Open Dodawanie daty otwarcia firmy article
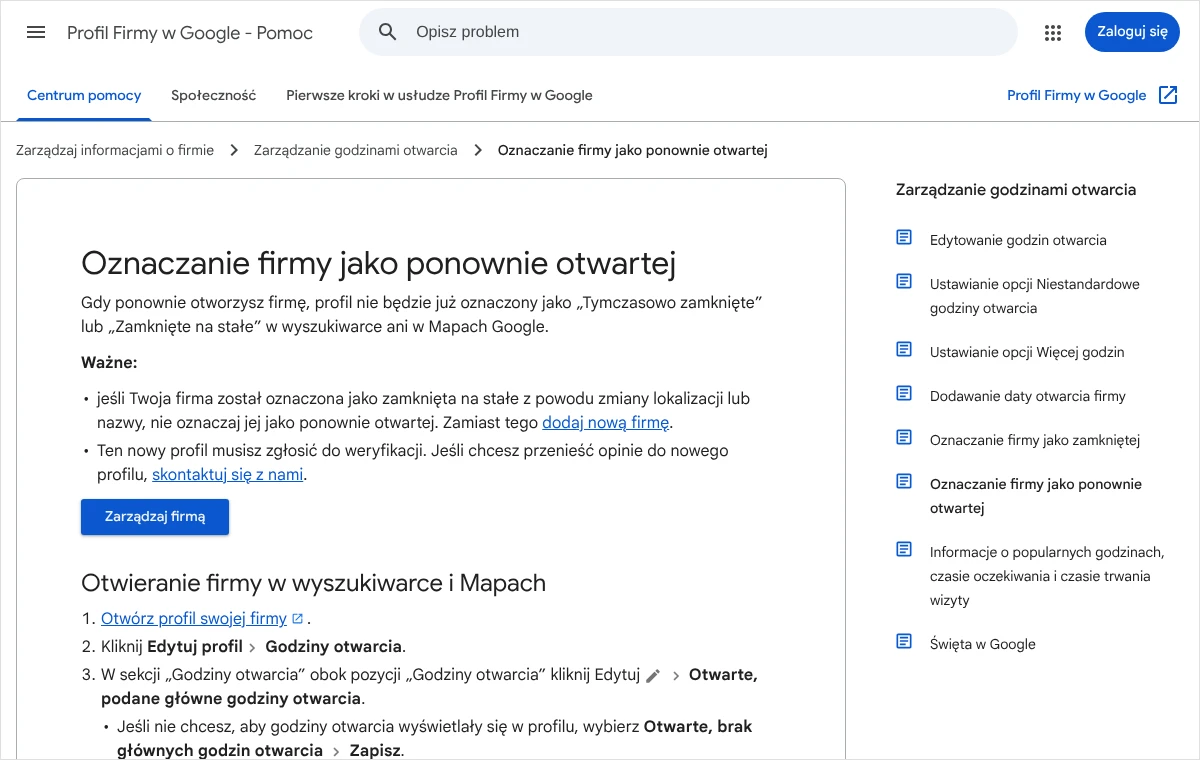The height and width of the screenshot is (760, 1200). pyautogui.click(x=1027, y=396)
